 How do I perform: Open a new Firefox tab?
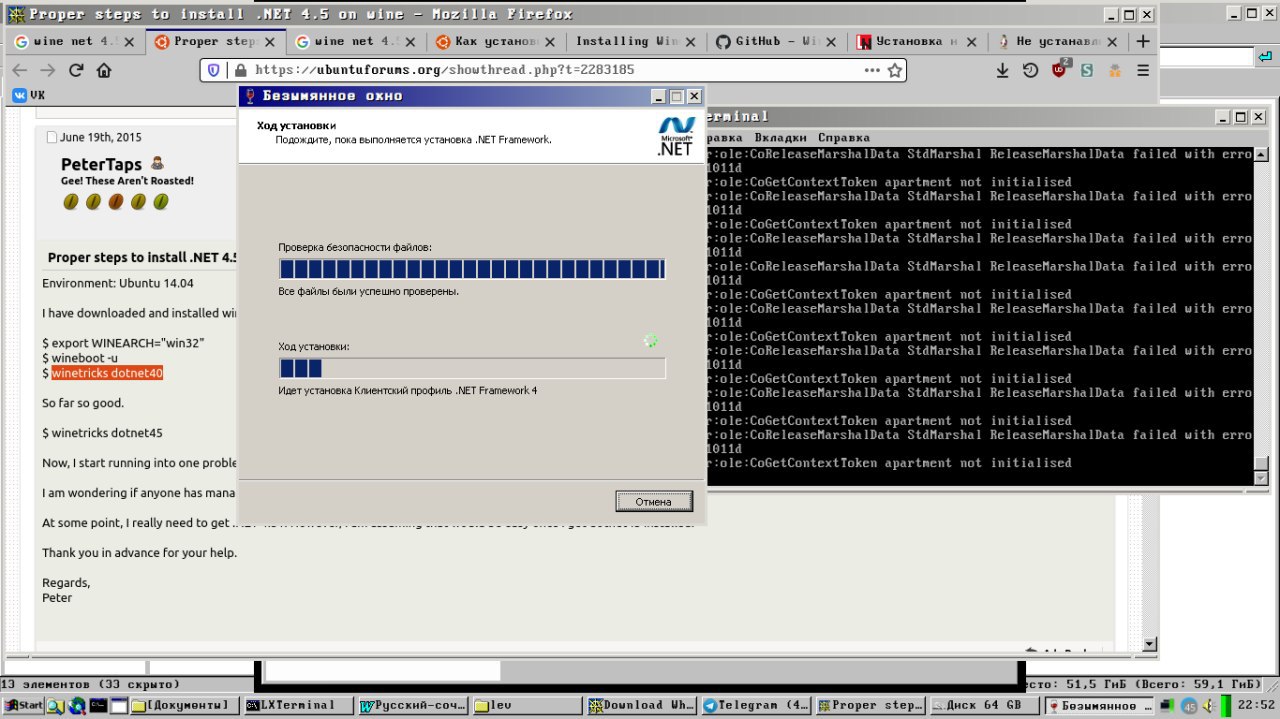(1142, 41)
